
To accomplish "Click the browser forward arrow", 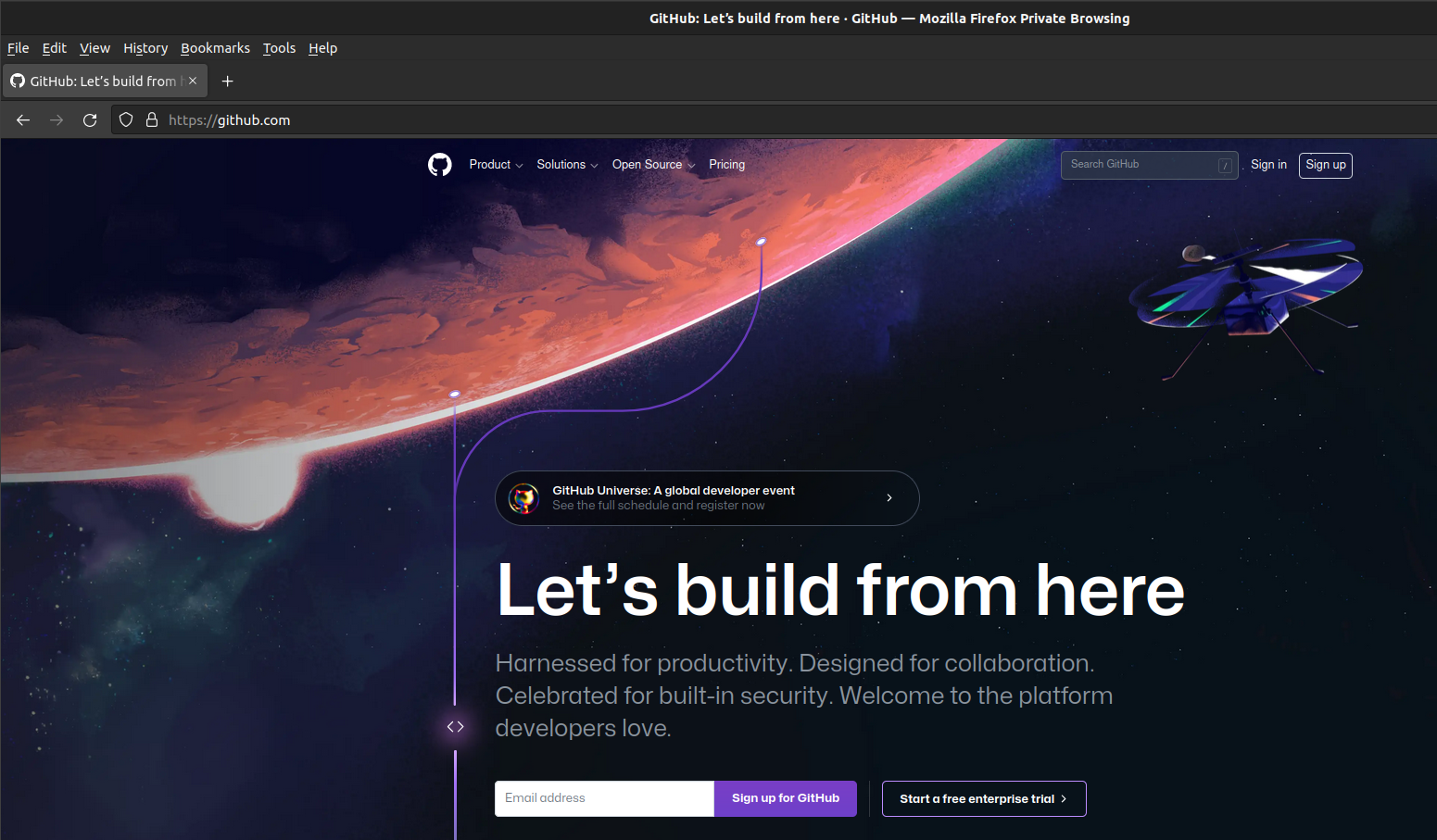I will (57, 120).
